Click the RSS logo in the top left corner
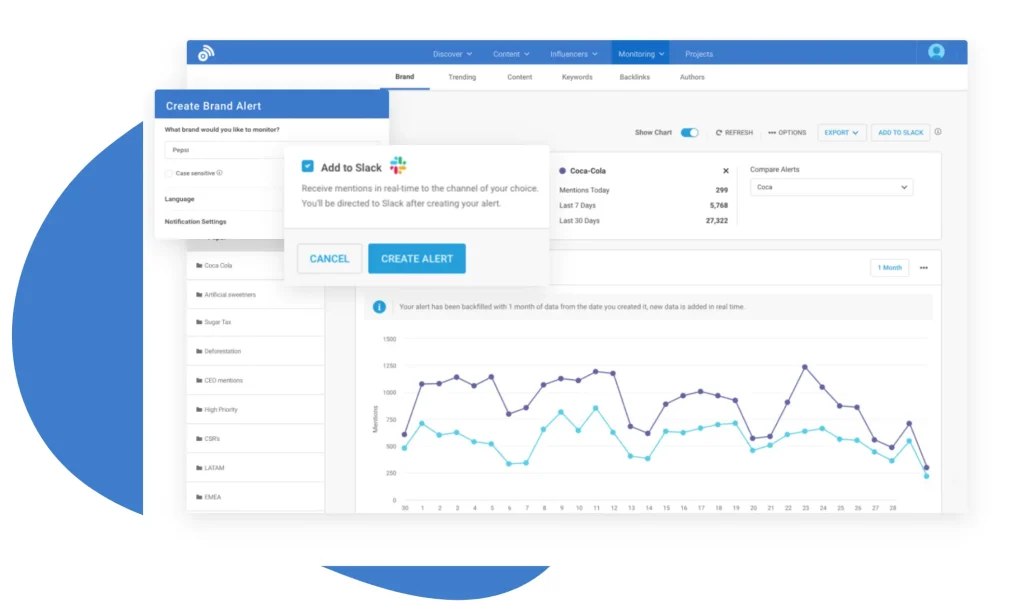Screen dimensions: 1024x609 tap(206, 52)
